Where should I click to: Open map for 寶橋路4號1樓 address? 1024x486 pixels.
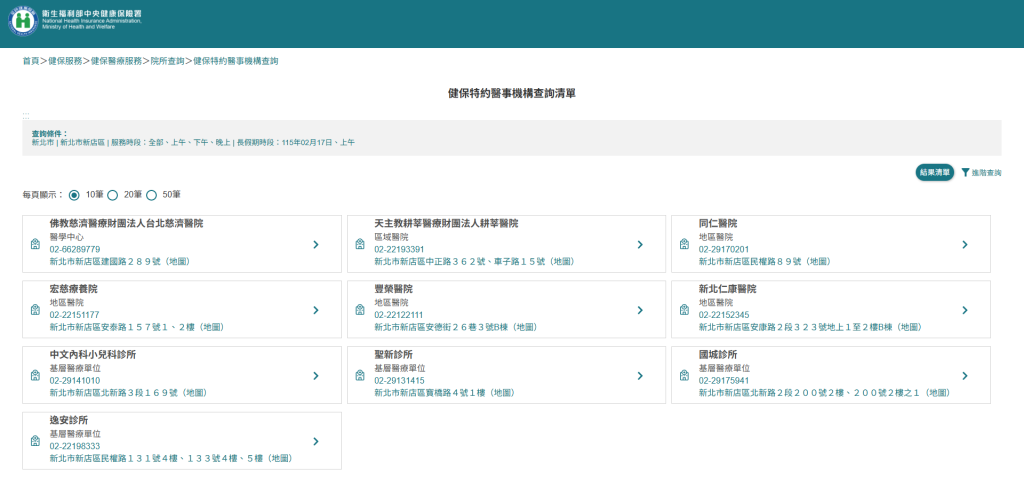[444, 393]
